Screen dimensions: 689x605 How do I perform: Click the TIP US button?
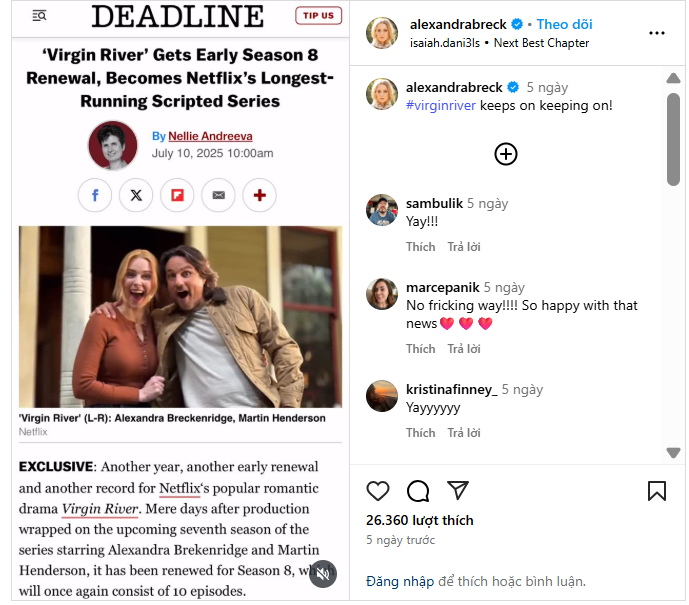coord(319,16)
